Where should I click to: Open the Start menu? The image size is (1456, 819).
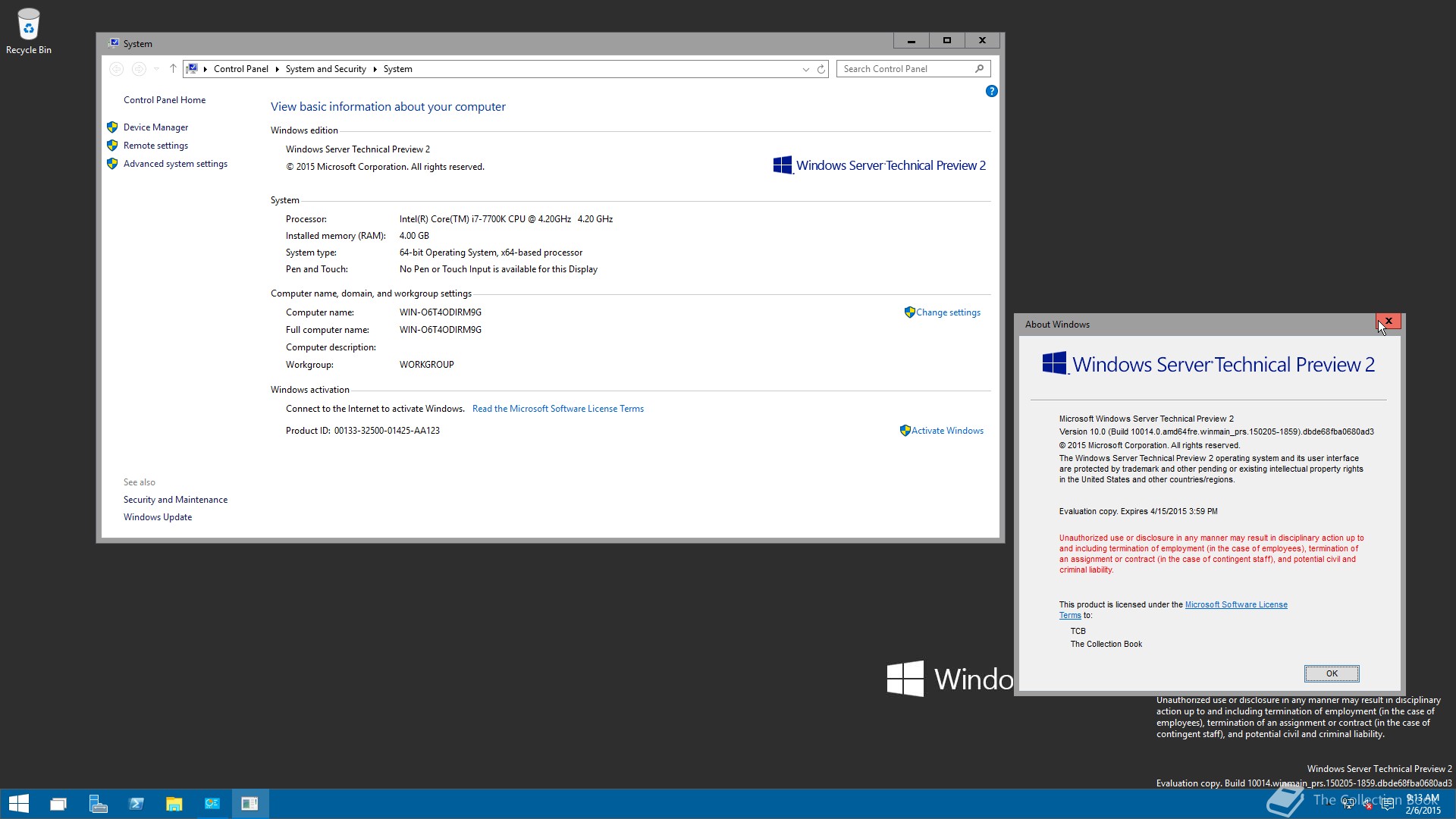[x=19, y=804]
